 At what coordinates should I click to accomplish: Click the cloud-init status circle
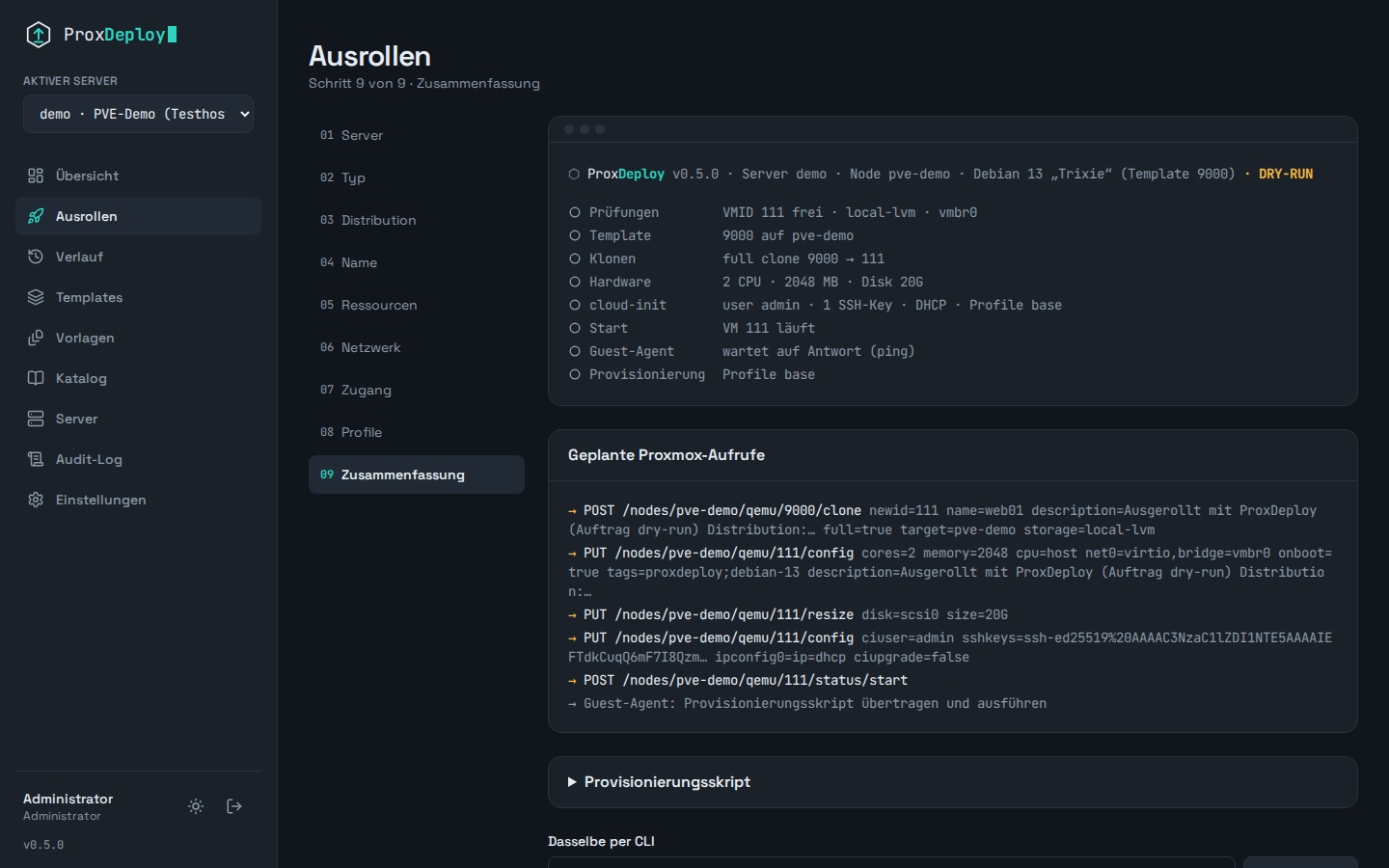point(575,305)
